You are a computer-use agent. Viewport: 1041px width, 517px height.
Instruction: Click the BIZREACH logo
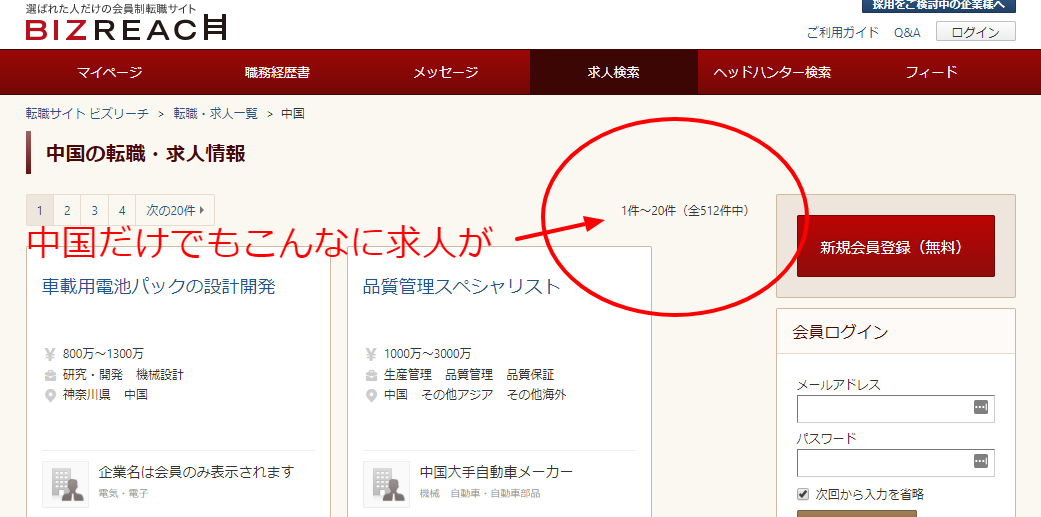[126, 28]
